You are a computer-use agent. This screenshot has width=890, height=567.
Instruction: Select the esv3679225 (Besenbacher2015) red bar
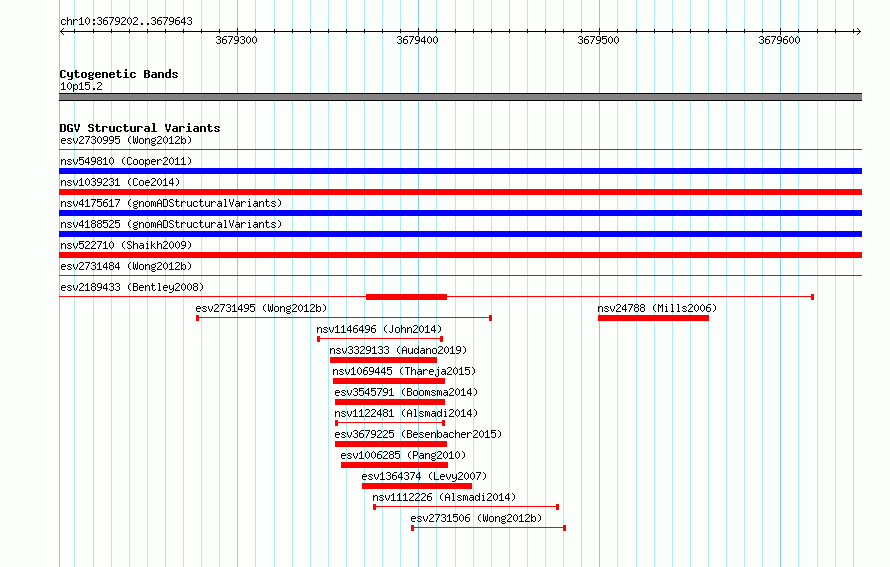(x=391, y=444)
